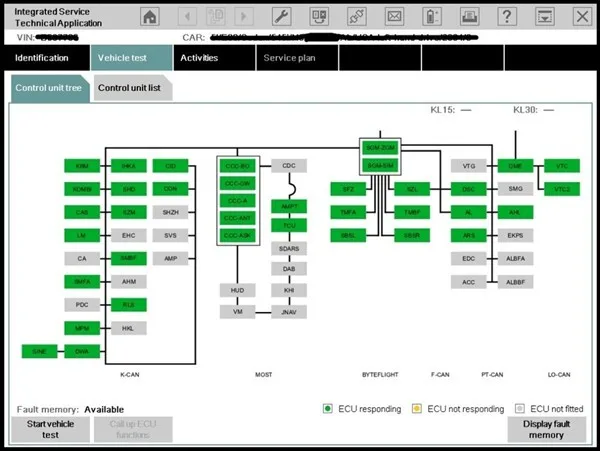Click the Display fault memory button

click(546, 429)
